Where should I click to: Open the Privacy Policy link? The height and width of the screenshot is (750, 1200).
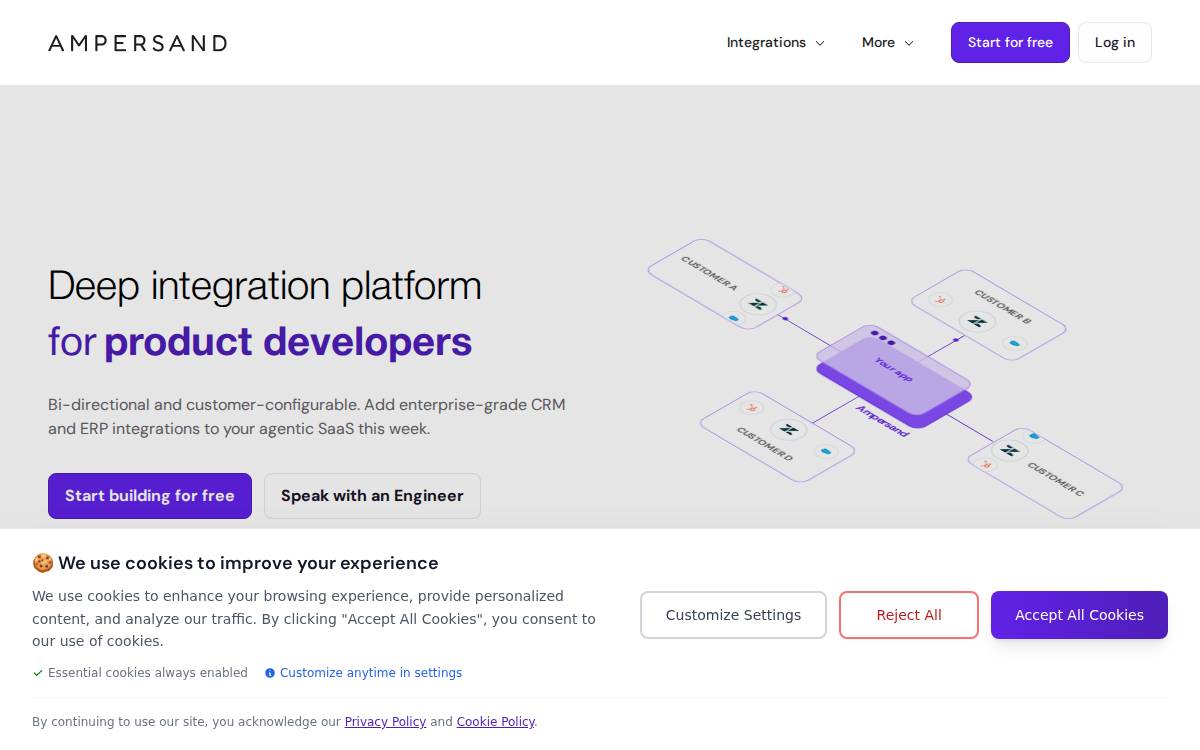point(385,722)
